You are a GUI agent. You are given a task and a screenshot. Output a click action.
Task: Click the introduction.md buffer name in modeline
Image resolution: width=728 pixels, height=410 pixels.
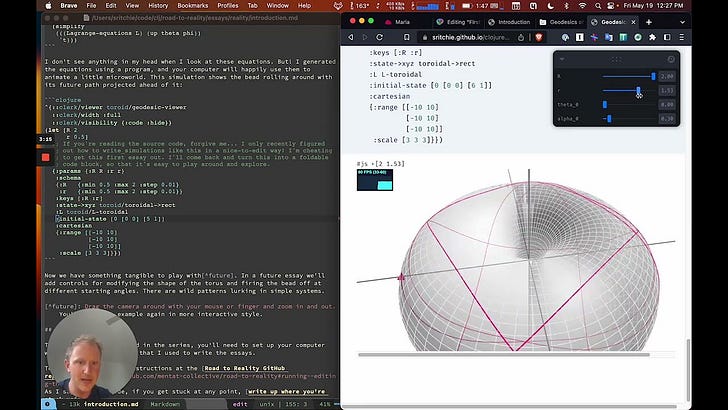[111, 404]
